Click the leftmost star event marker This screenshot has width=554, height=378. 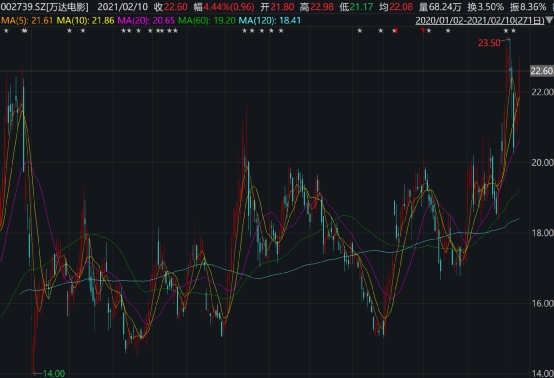click(x=6, y=31)
